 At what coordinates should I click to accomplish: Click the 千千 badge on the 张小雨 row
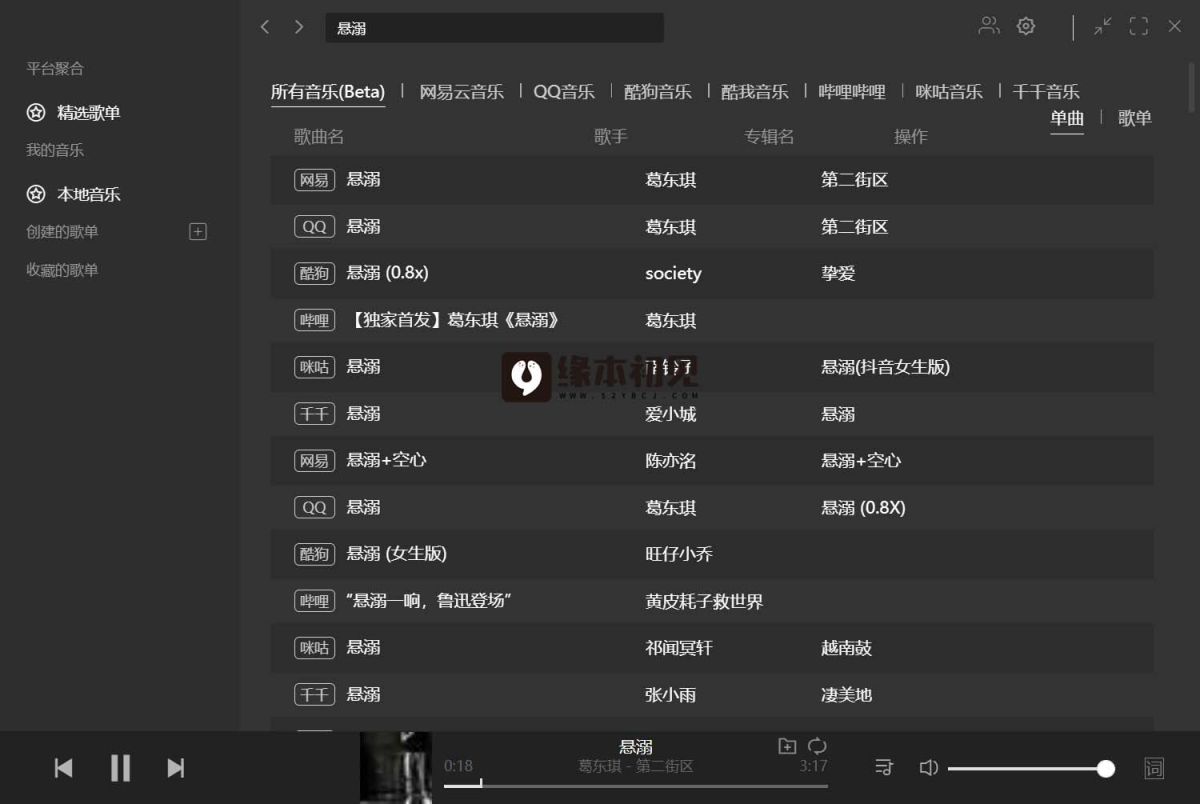point(314,694)
